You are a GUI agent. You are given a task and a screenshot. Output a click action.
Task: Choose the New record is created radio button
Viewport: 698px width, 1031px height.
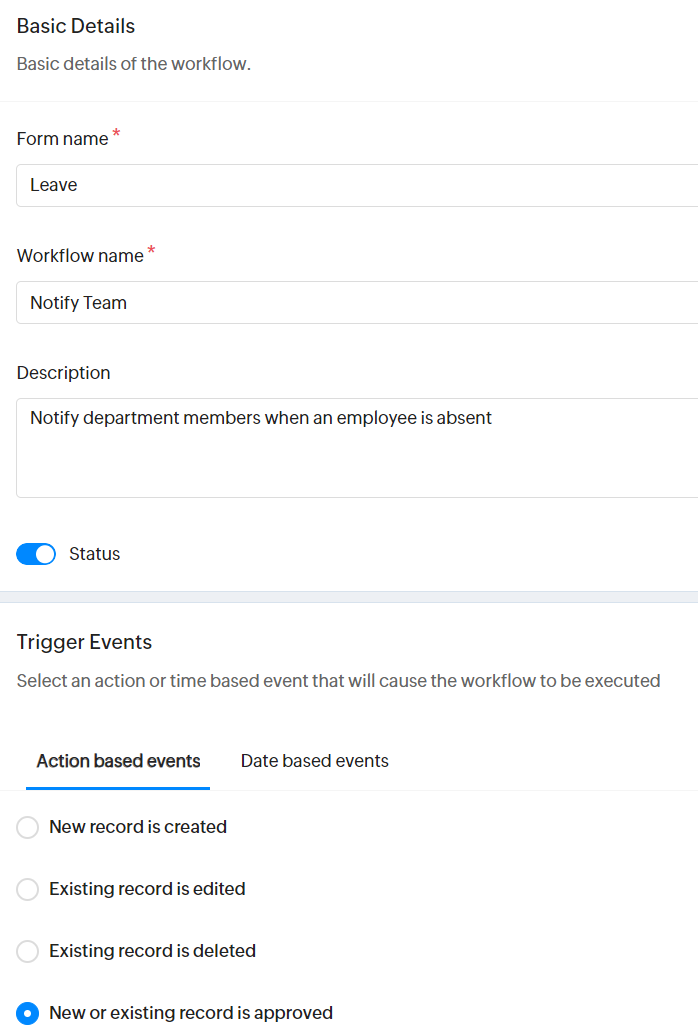28,827
